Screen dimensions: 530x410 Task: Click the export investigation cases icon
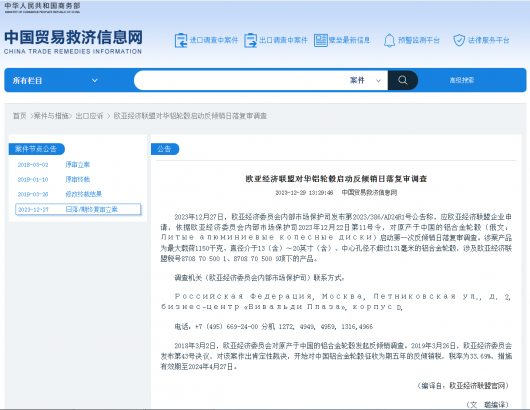click(x=250, y=41)
